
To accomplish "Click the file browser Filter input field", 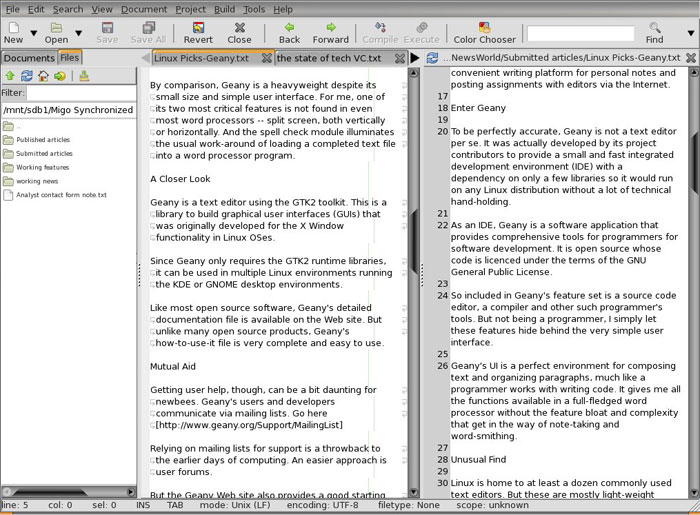I will [81, 93].
